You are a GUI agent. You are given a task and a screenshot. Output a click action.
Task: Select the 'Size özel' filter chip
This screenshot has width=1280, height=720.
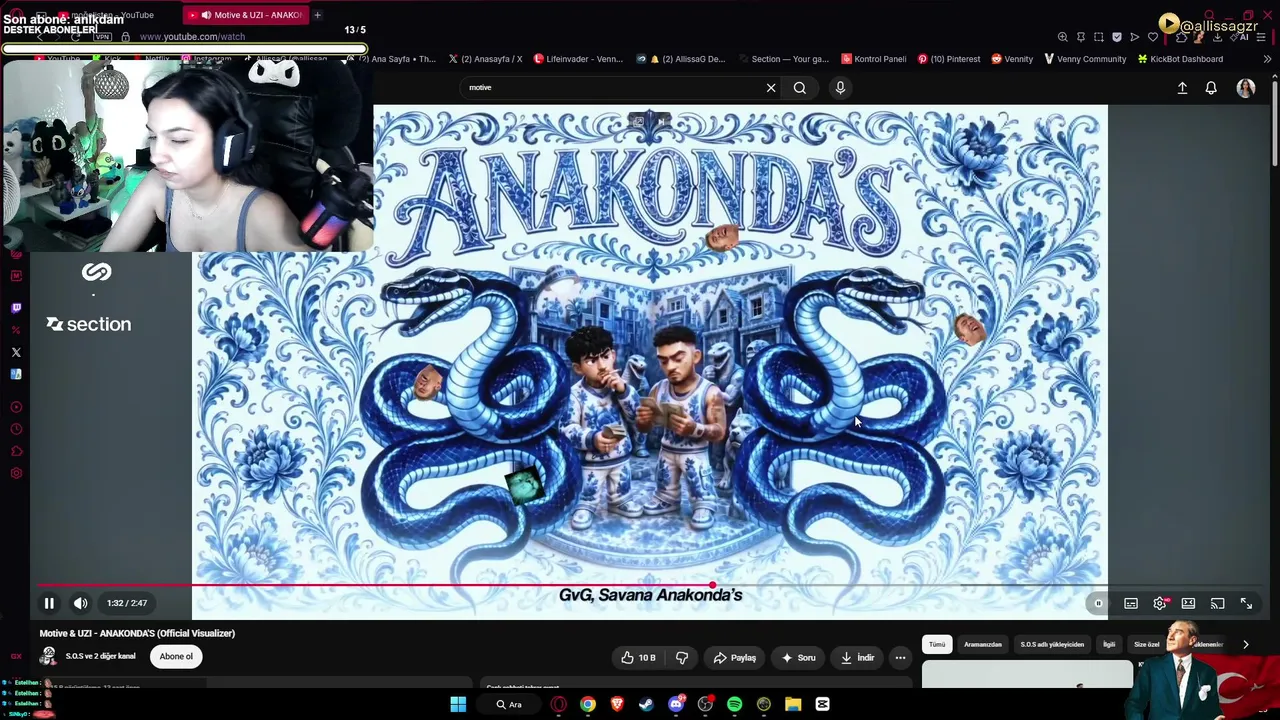1146,644
